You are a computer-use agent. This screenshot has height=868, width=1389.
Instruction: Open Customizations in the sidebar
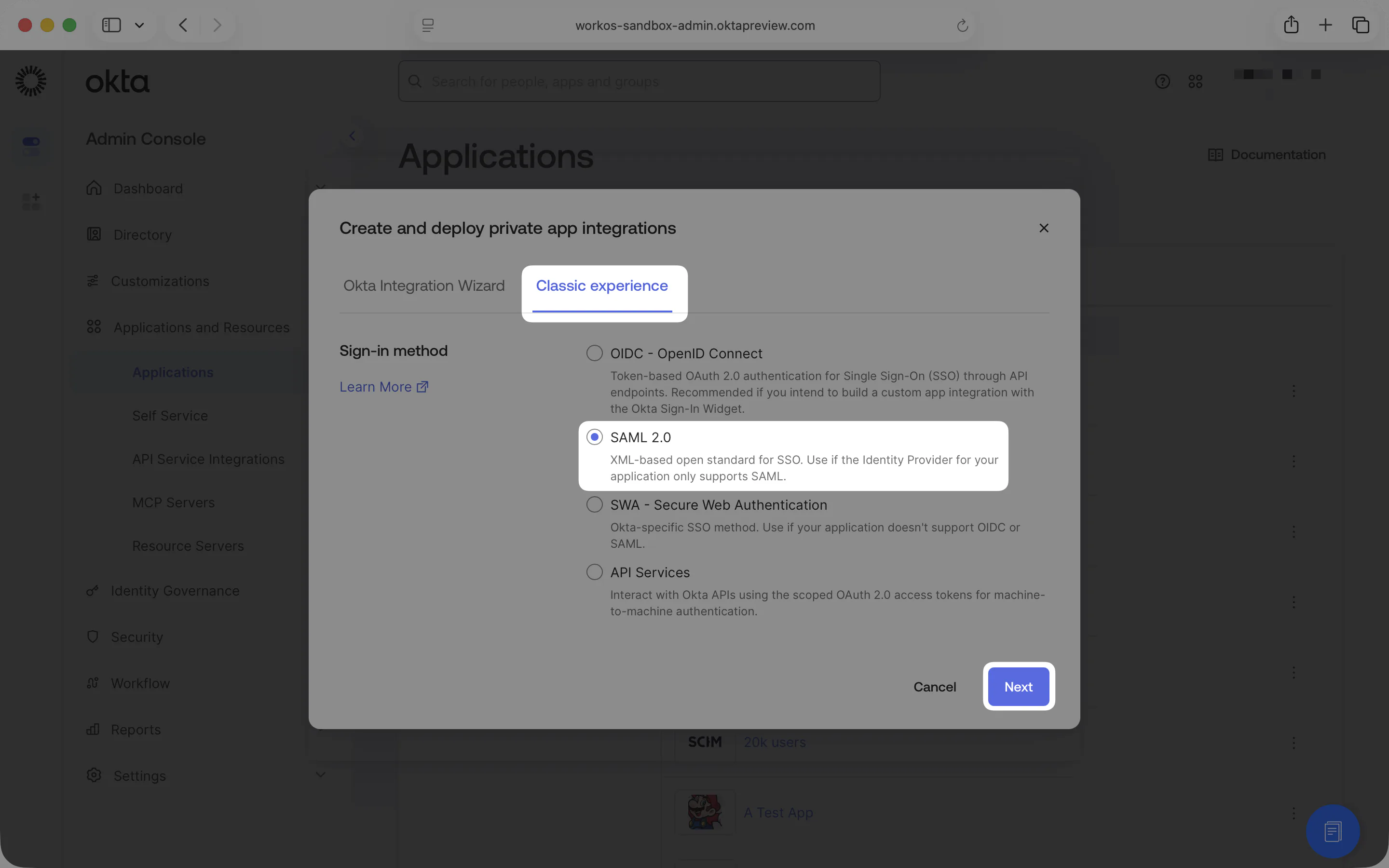[160, 281]
